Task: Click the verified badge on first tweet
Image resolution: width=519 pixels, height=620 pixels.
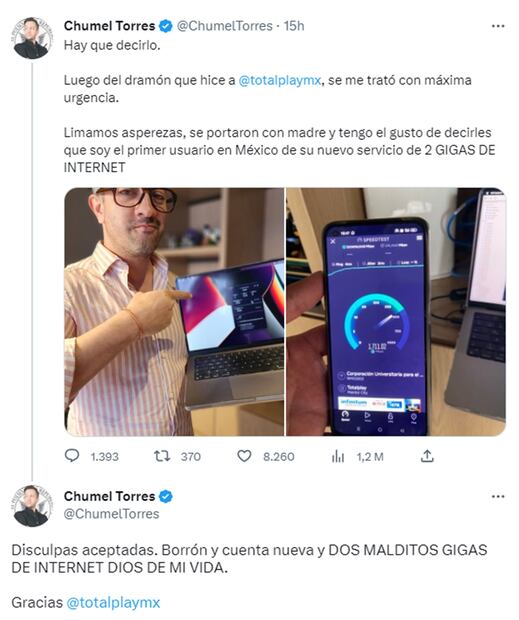Action: [166, 26]
